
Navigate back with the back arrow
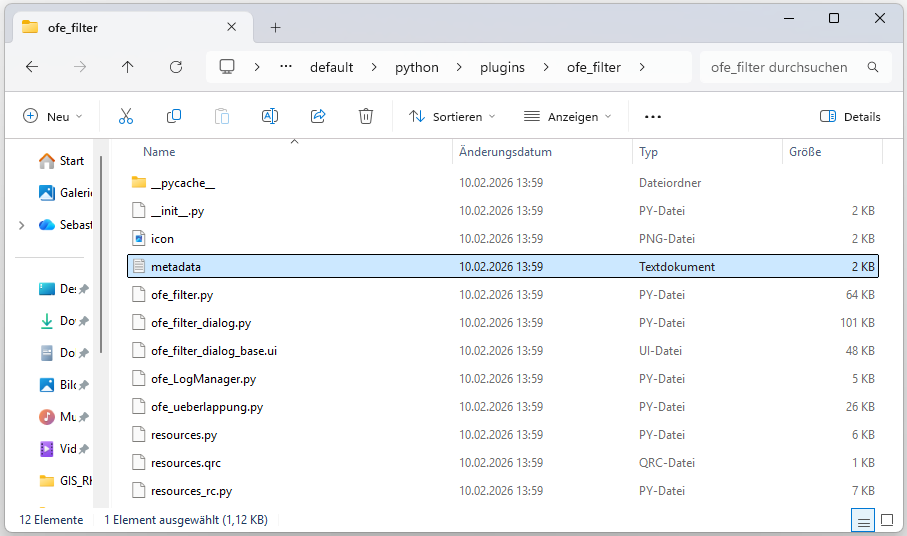(32, 67)
